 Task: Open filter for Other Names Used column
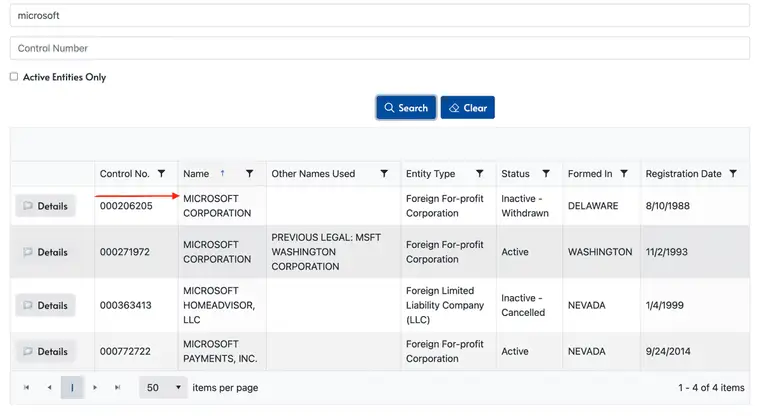click(384, 174)
